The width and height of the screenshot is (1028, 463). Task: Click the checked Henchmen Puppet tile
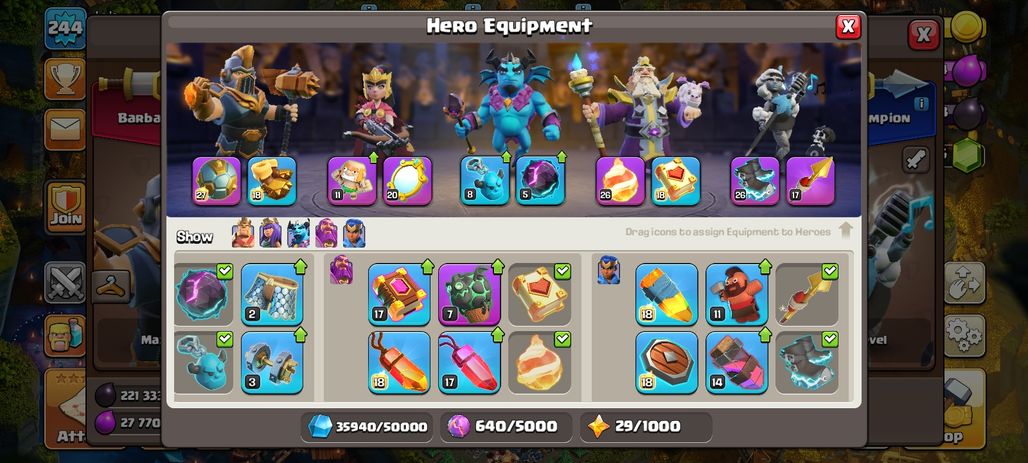click(203, 363)
